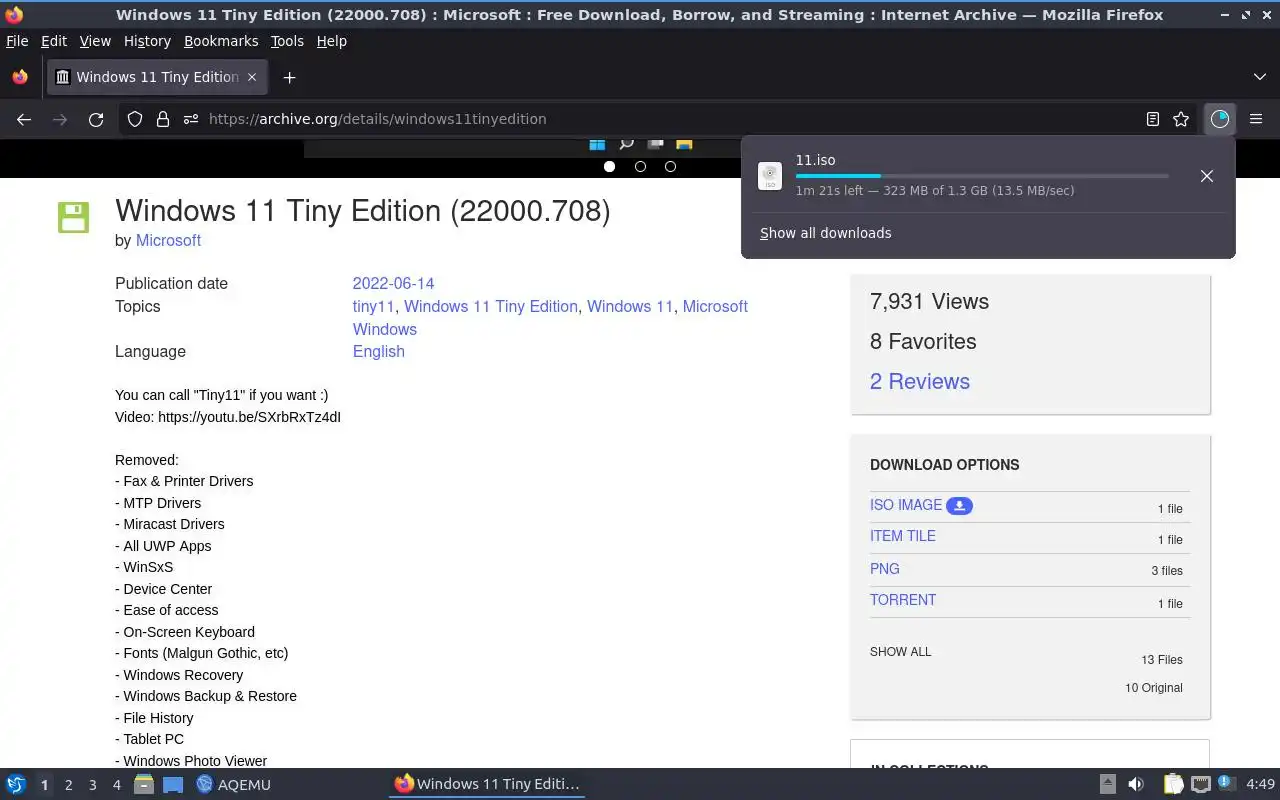Click the 10 Original count

coord(1154,688)
